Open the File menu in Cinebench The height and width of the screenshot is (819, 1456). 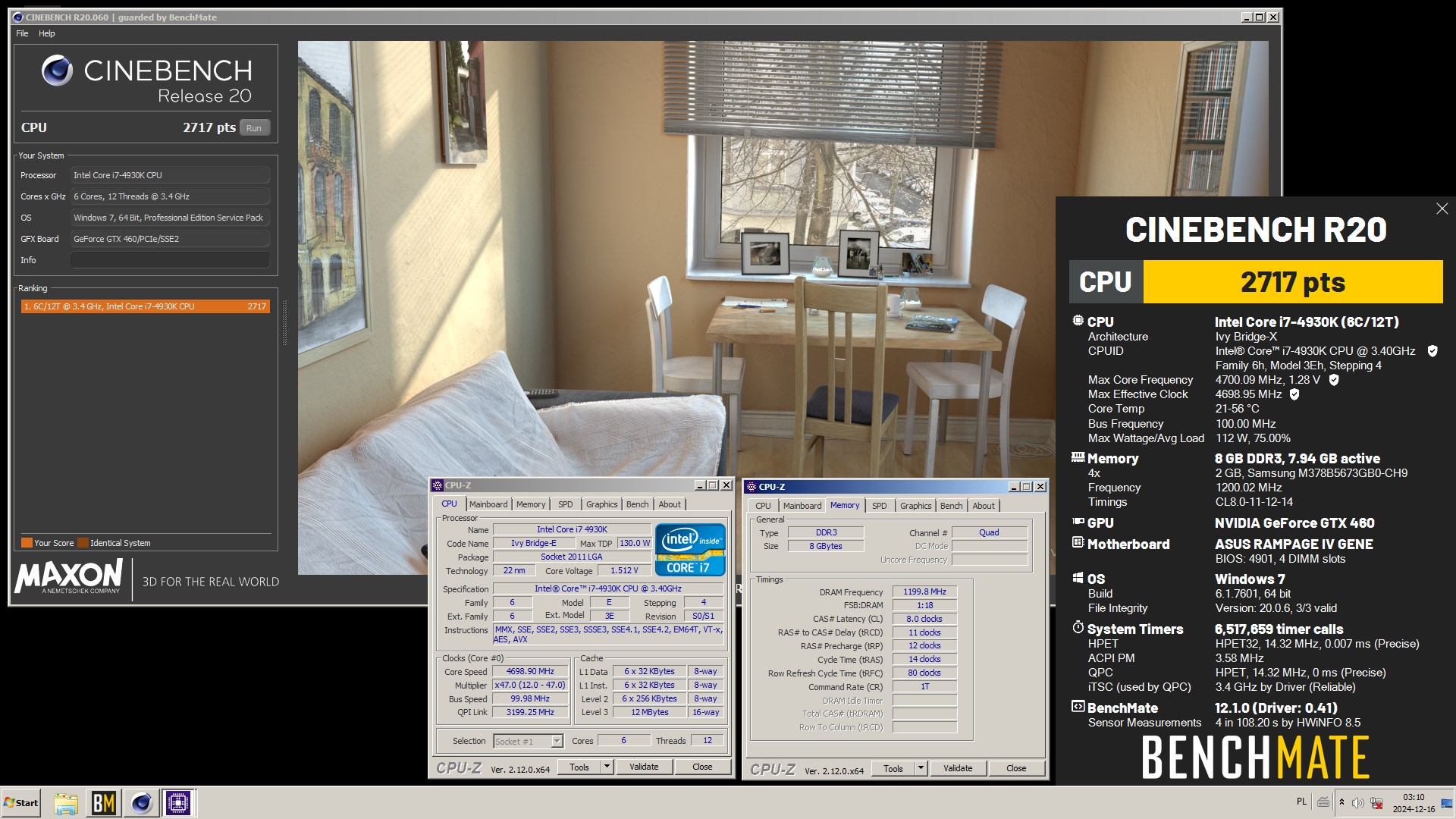[22, 33]
